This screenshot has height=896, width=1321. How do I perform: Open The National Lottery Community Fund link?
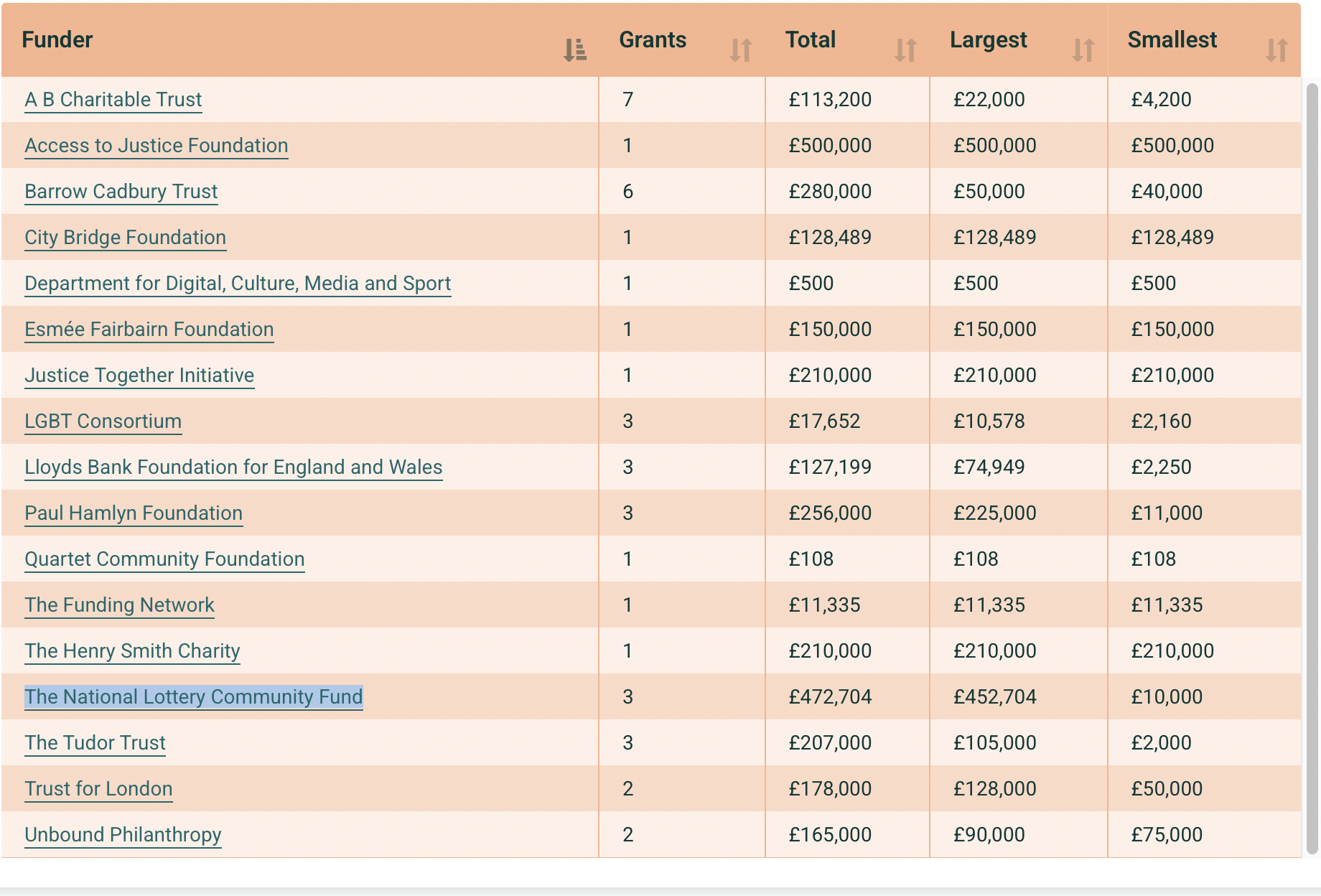pos(194,697)
